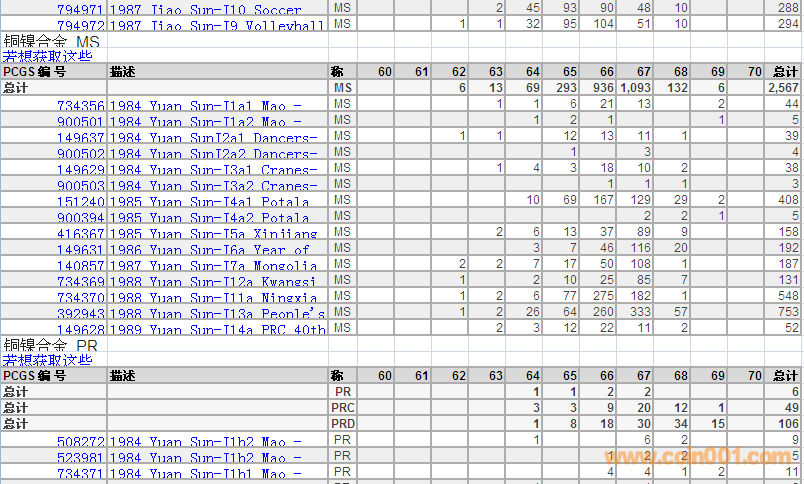Open the 1984 Yuan SunI2a1 Dancers link

pos(212,137)
